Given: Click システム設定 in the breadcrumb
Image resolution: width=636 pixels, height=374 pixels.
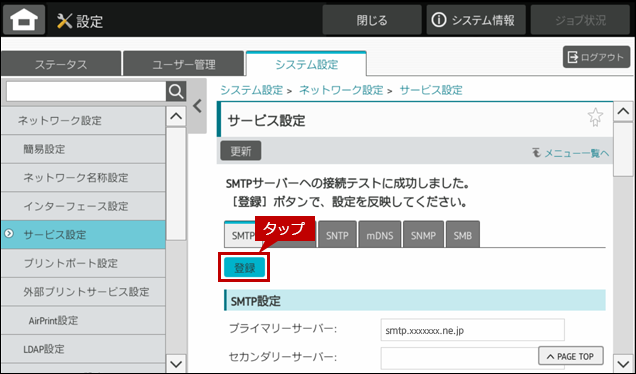Looking at the screenshot, I should point(251,90).
